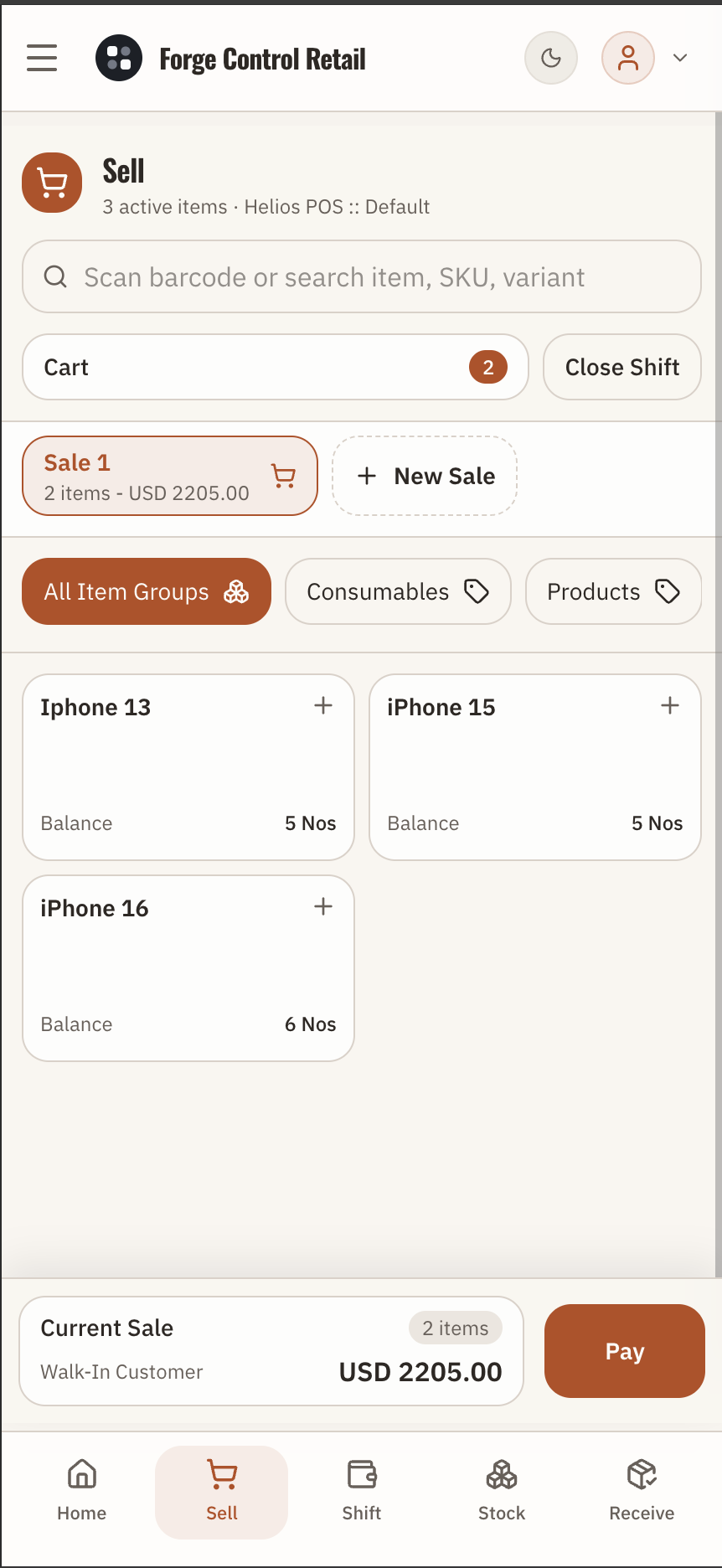Add iPhone 16 with its plus icon

(323, 906)
